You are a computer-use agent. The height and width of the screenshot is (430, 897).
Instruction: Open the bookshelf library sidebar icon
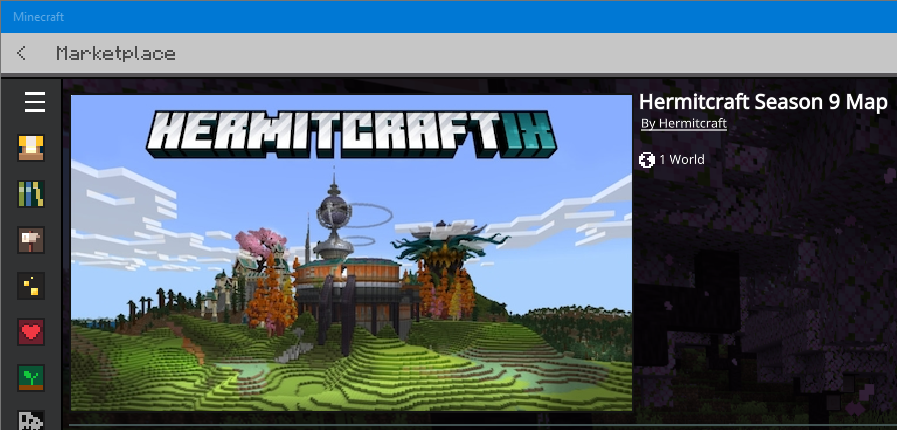tap(30, 194)
